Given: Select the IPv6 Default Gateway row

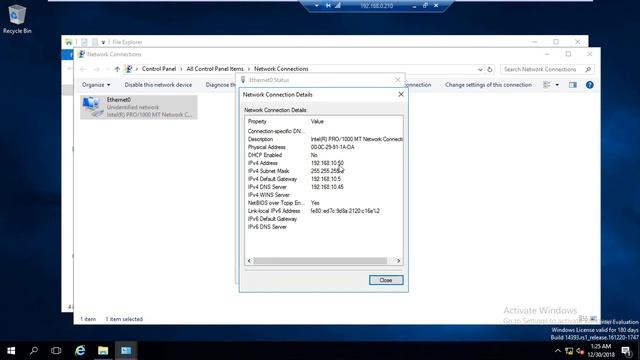Looking at the screenshot, I should (324, 219).
